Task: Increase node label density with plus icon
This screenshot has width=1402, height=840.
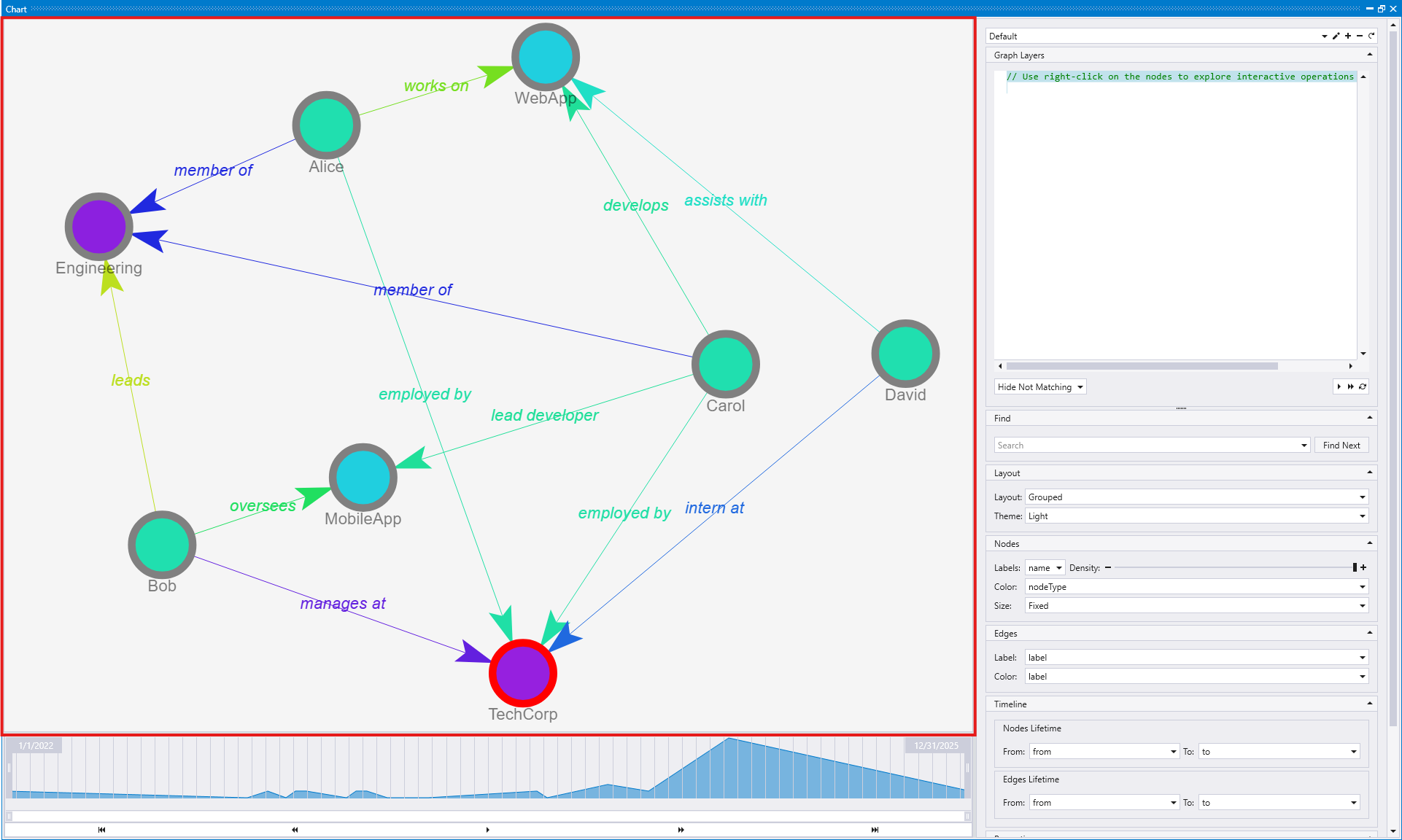Action: pos(1363,567)
